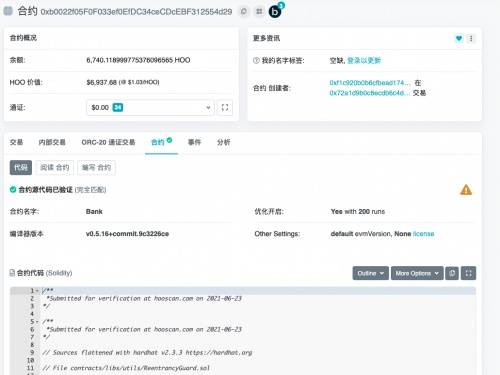Select the HOO value $6,937.68
500x375 pixels.
point(101,82)
